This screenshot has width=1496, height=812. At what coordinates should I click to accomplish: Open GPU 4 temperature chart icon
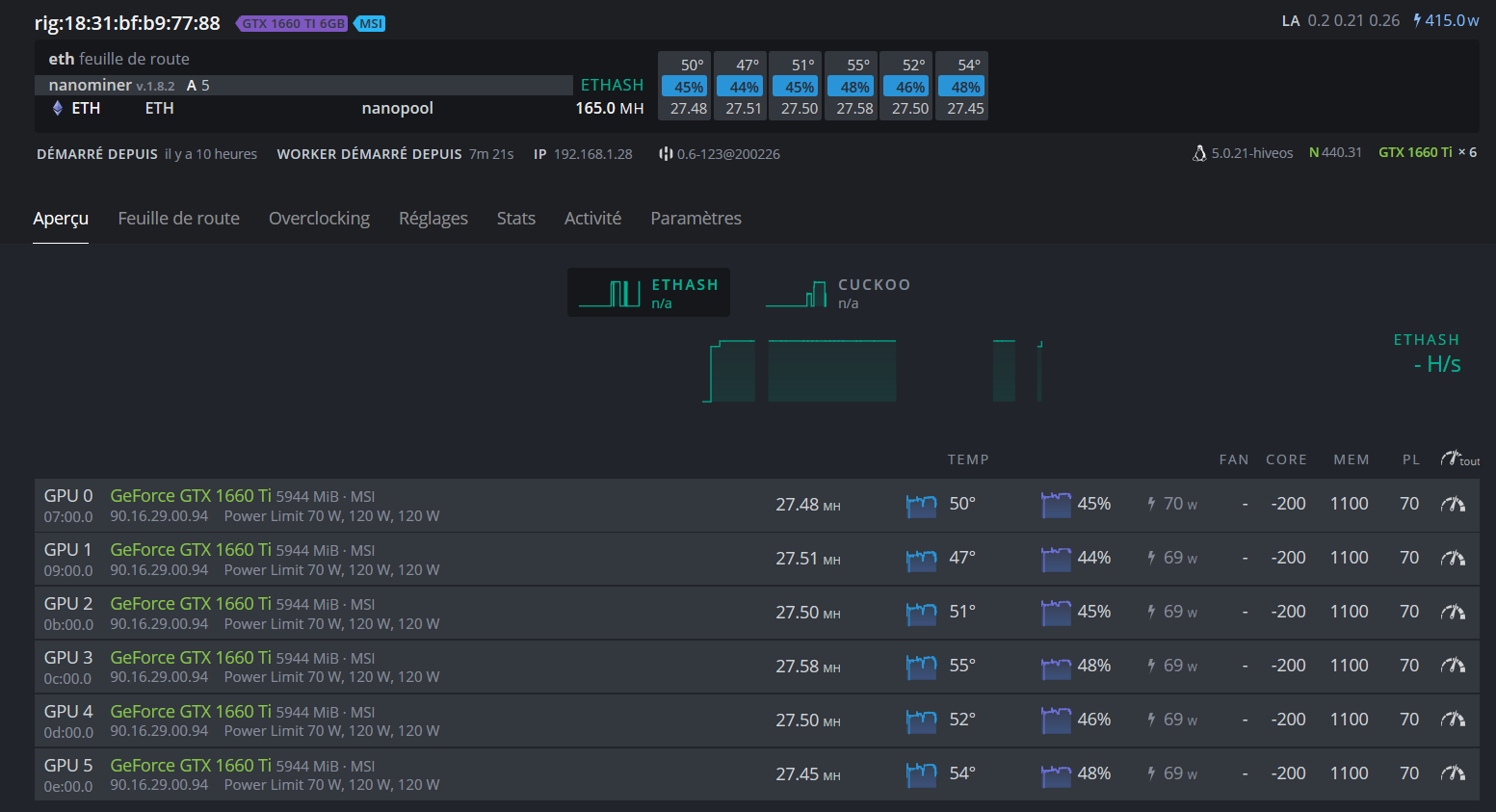(x=922, y=720)
